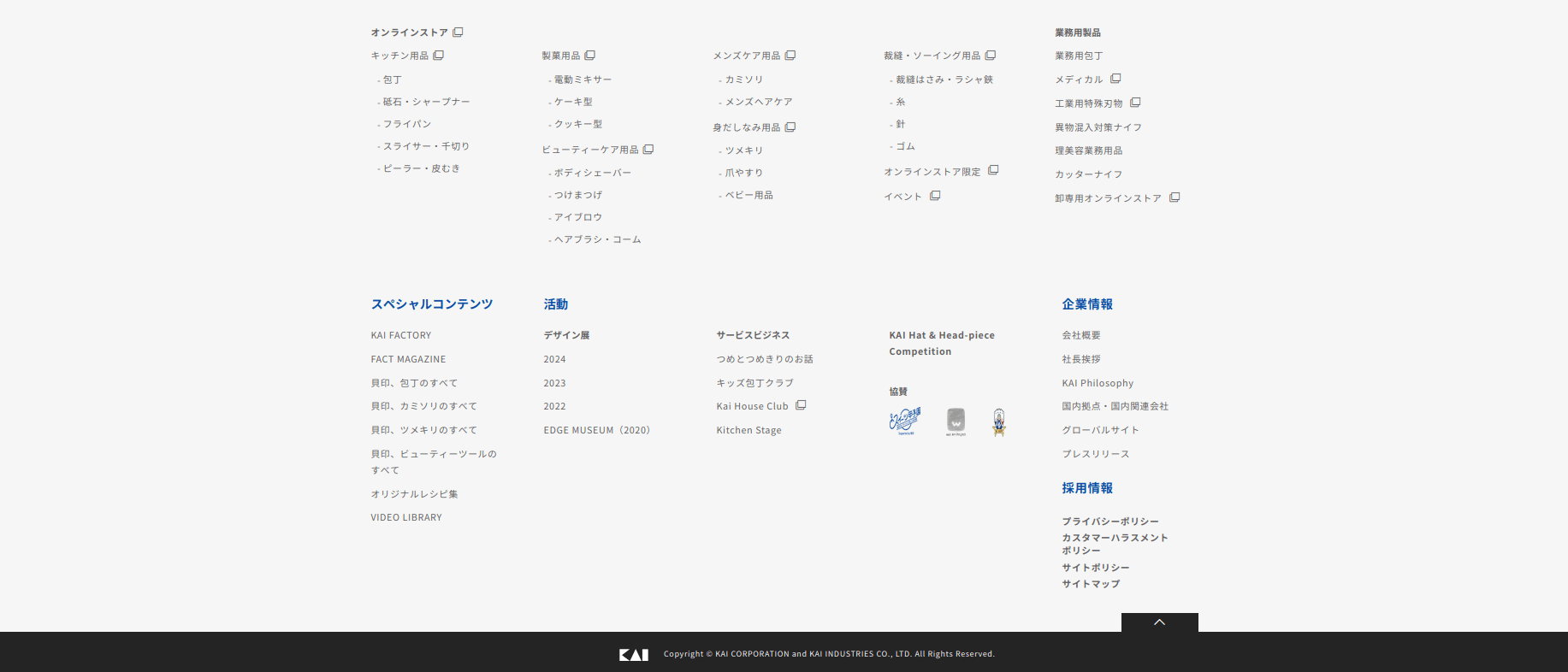This screenshot has width=1568, height=672.
Task: Click the new-window icon beside イベント
Action: 935,196
